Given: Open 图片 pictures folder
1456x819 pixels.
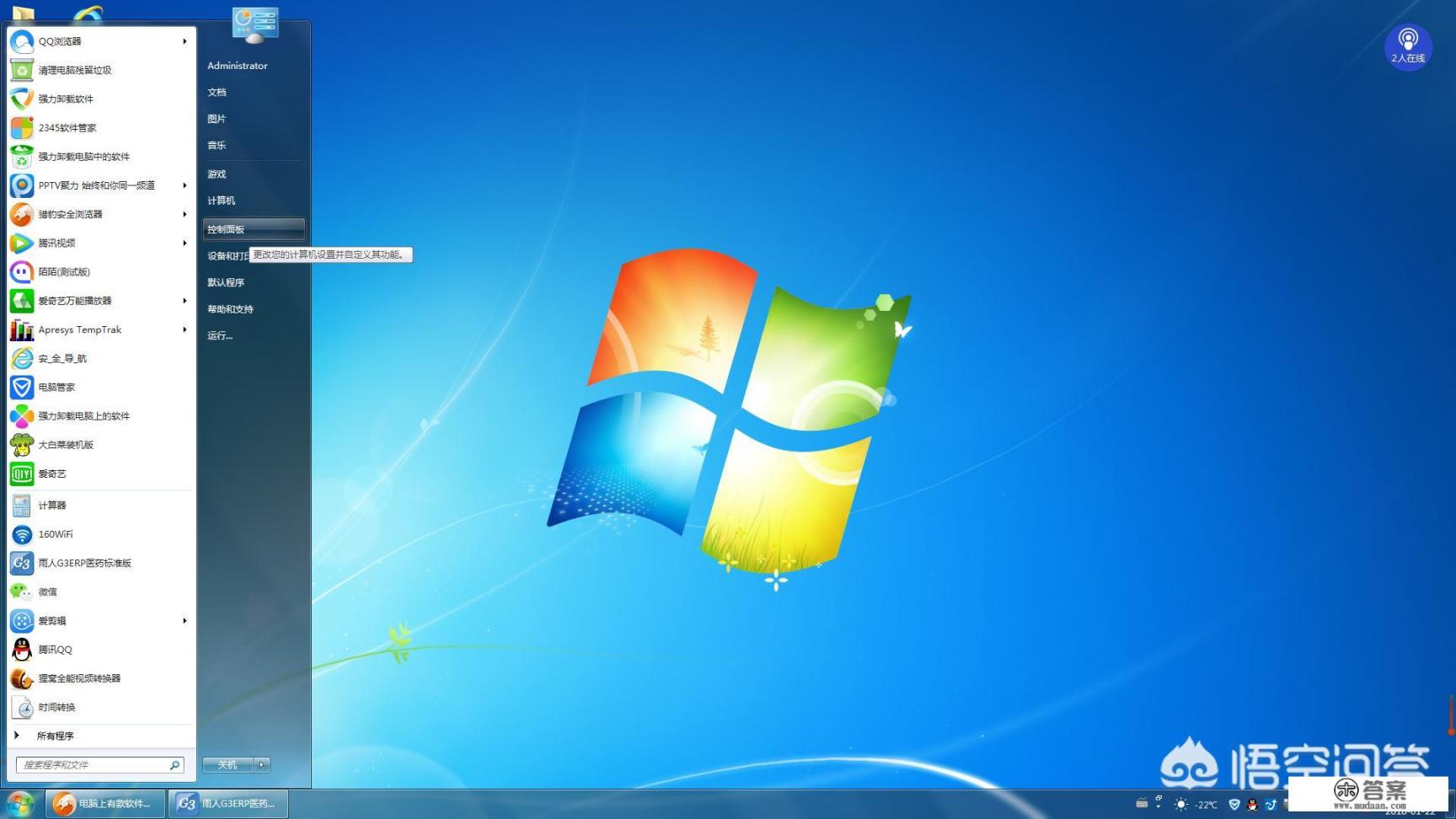Looking at the screenshot, I should [x=217, y=119].
